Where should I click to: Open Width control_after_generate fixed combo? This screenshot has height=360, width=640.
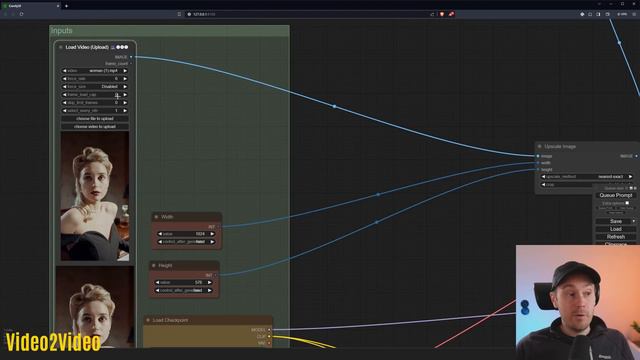(x=186, y=242)
